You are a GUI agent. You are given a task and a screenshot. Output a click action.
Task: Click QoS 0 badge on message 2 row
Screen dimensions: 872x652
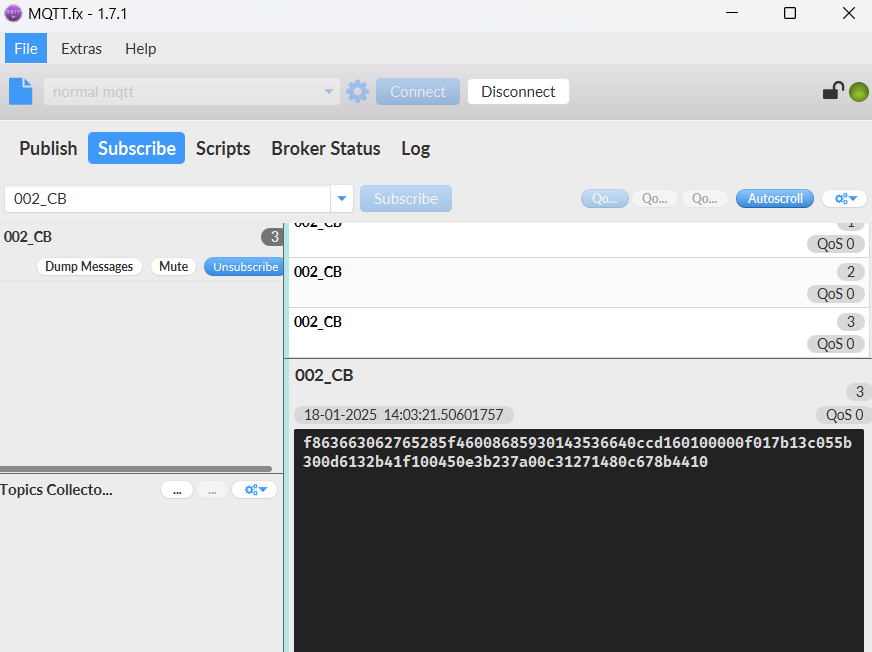point(835,294)
